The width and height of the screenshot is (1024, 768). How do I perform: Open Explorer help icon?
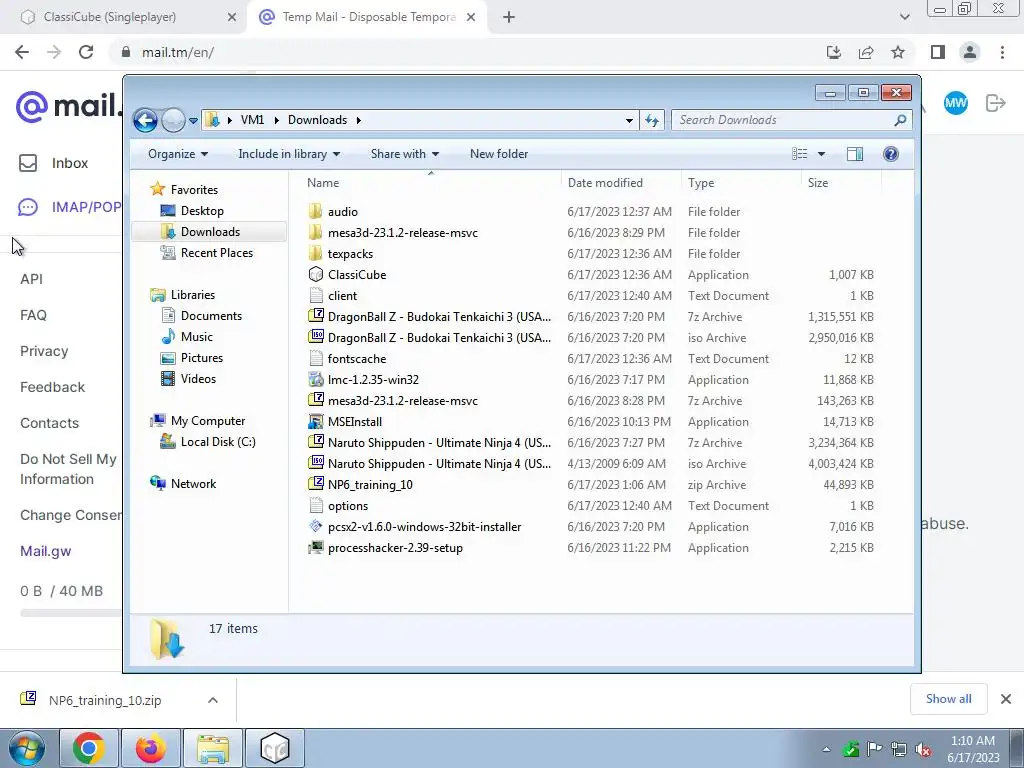[890, 154]
